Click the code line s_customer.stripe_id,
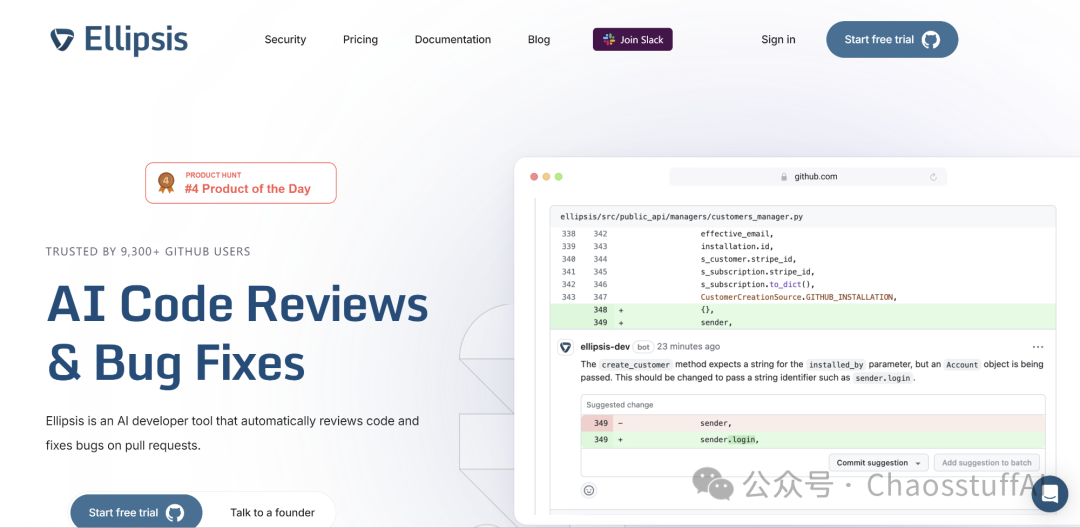 click(x=748, y=259)
